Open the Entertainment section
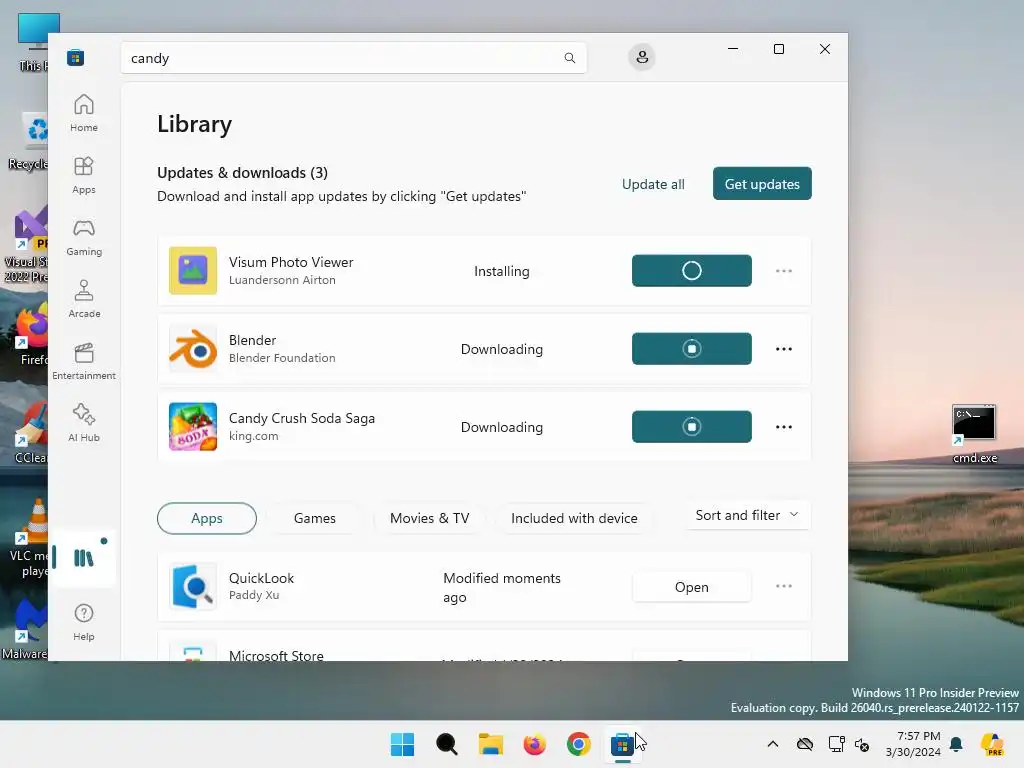The image size is (1024, 768). coord(84,361)
